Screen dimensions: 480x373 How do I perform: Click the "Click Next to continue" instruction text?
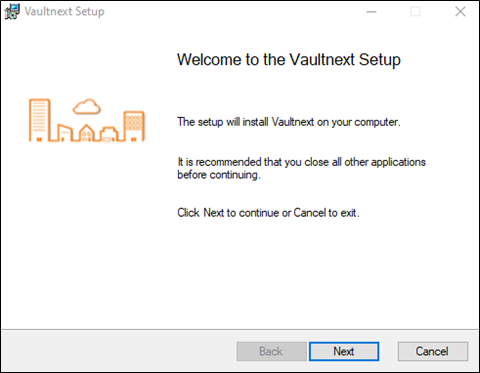coord(268,213)
